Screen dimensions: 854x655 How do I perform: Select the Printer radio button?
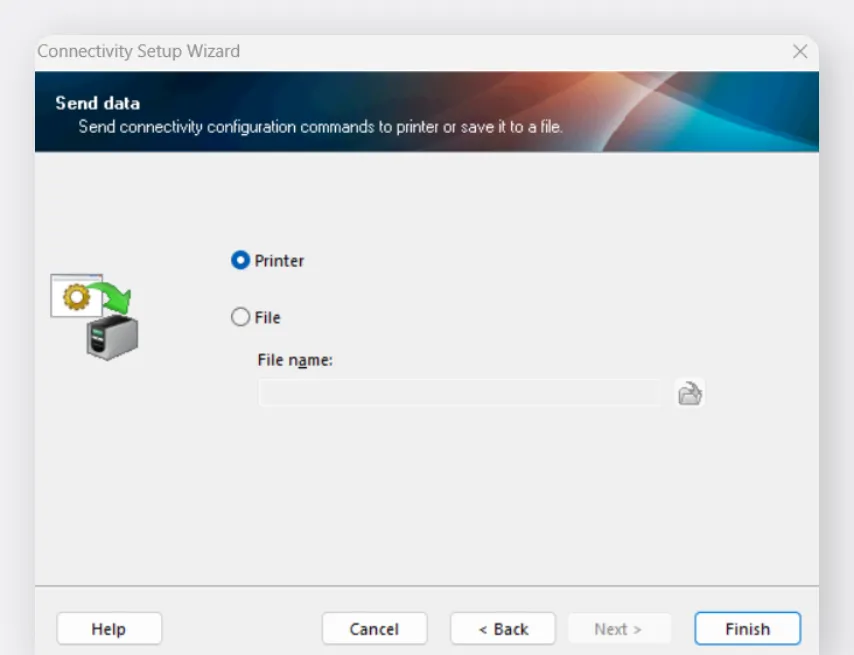point(240,260)
